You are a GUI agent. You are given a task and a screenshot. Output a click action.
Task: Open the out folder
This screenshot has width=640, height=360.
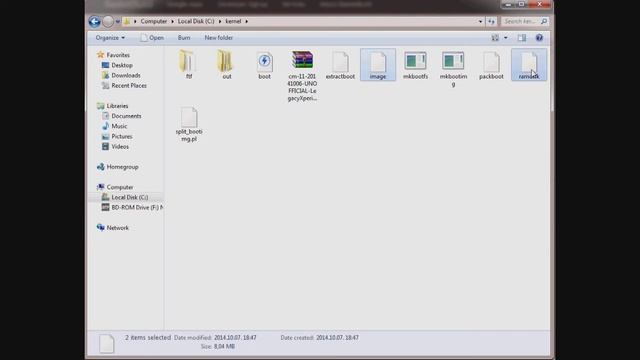227,64
